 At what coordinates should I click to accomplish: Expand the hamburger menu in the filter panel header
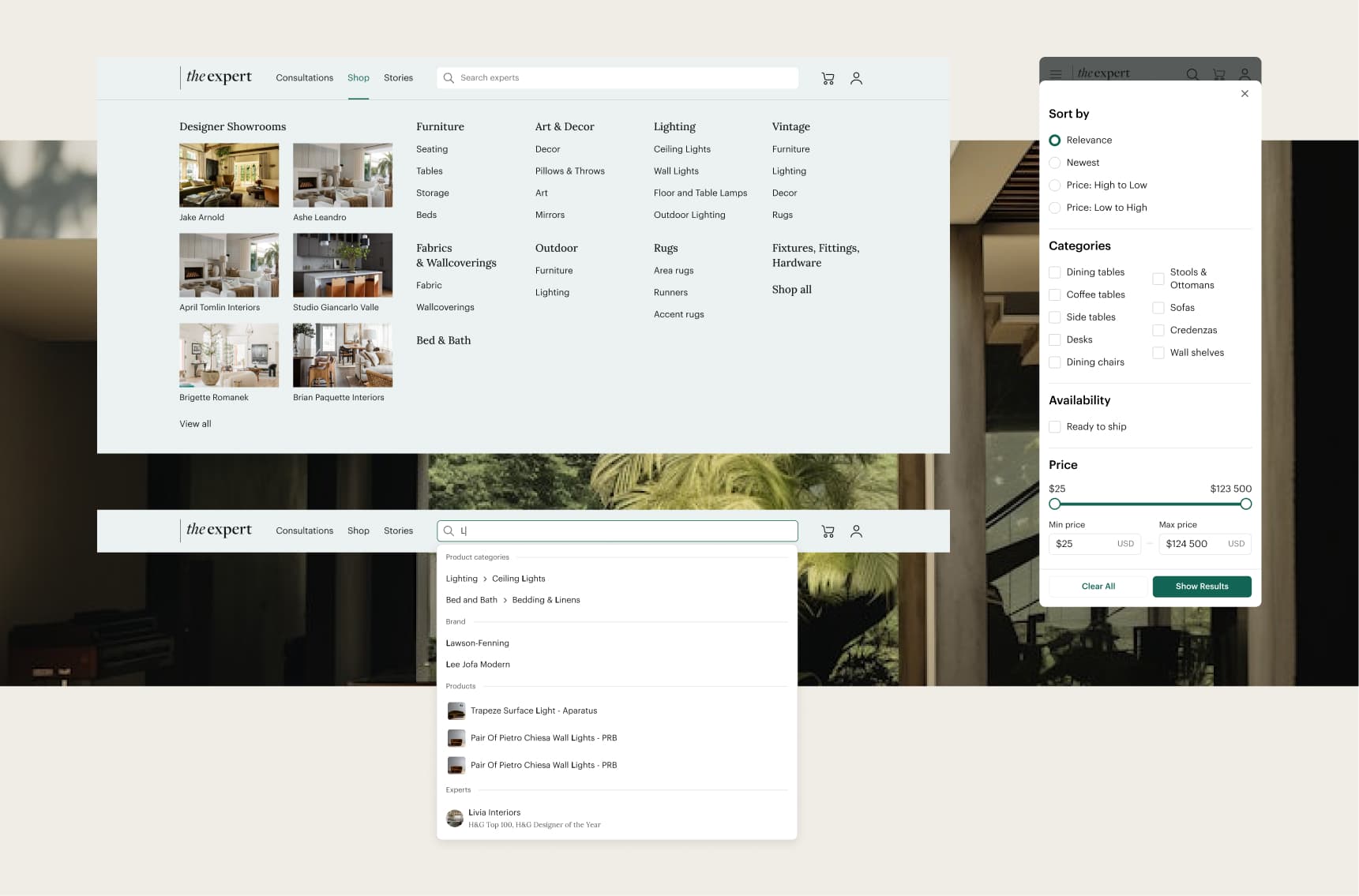(x=1056, y=73)
